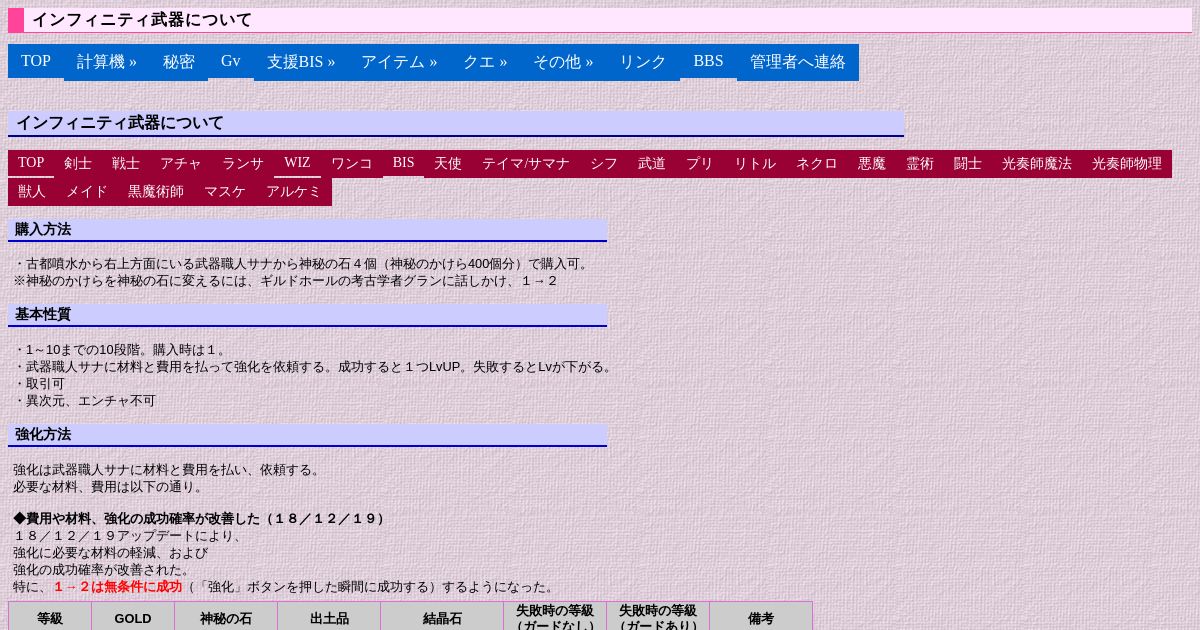1200x630 pixels.
Task: Select the 光奏師物理 class tab
Action: point(1127,164)
